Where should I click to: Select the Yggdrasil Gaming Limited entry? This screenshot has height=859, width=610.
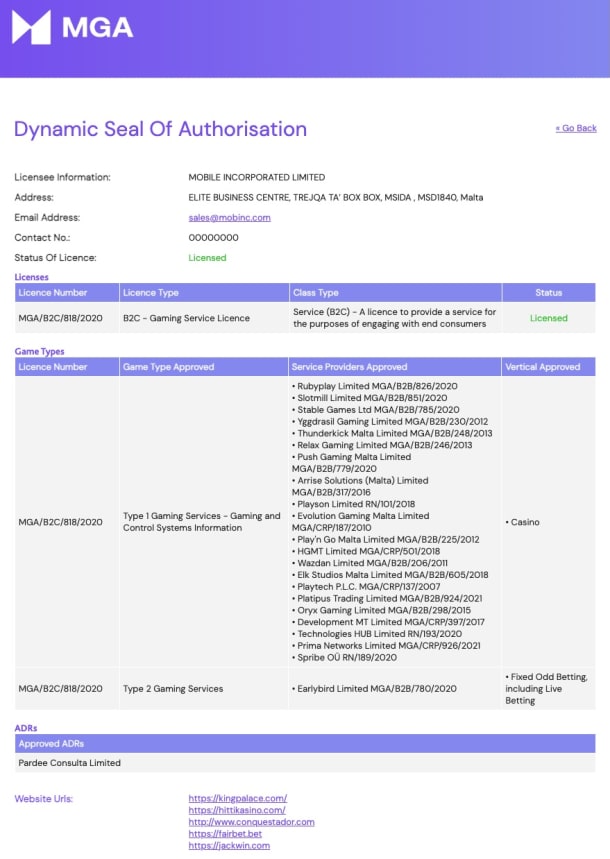click(x=390, y=422)
